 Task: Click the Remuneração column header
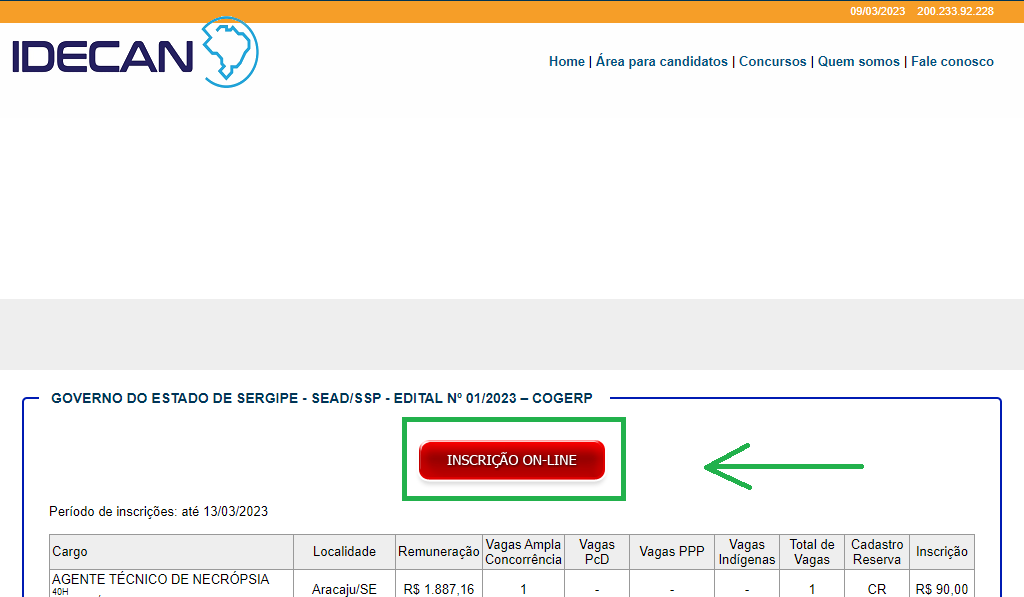tap(439, 552)
